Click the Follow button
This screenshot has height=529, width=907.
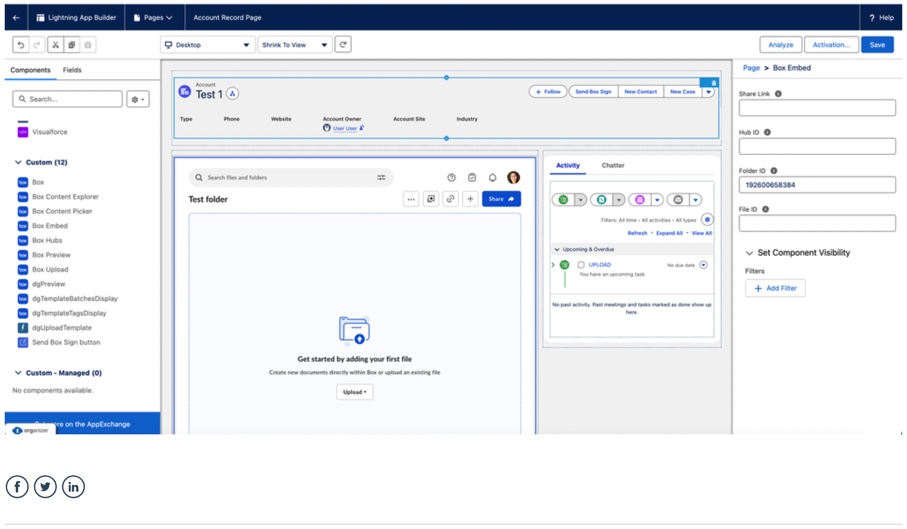pyautogui.click(x=547, y=92)
